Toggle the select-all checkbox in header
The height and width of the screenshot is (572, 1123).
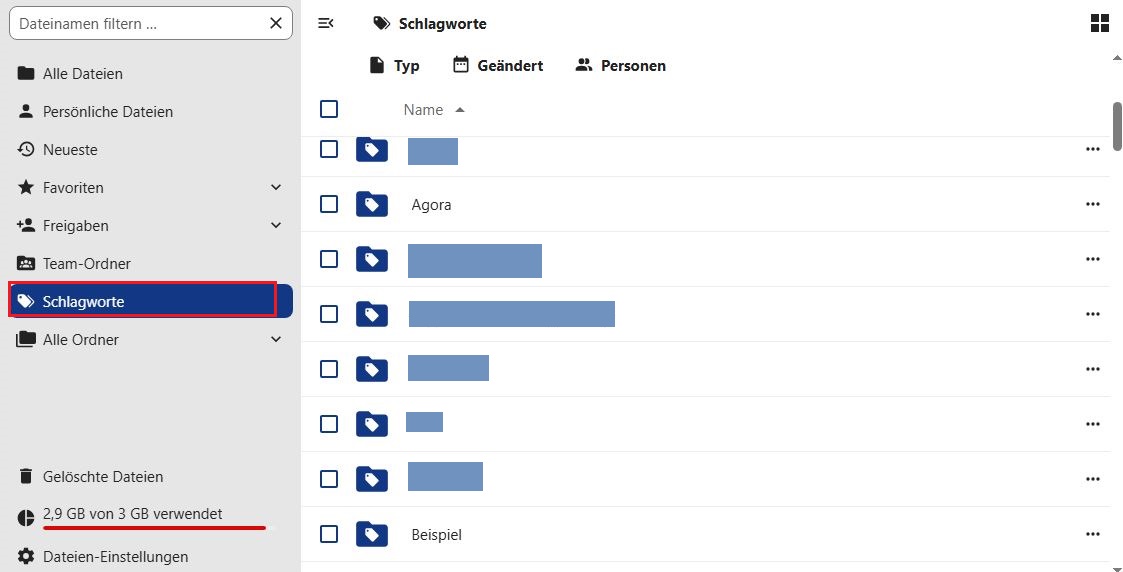329,109
